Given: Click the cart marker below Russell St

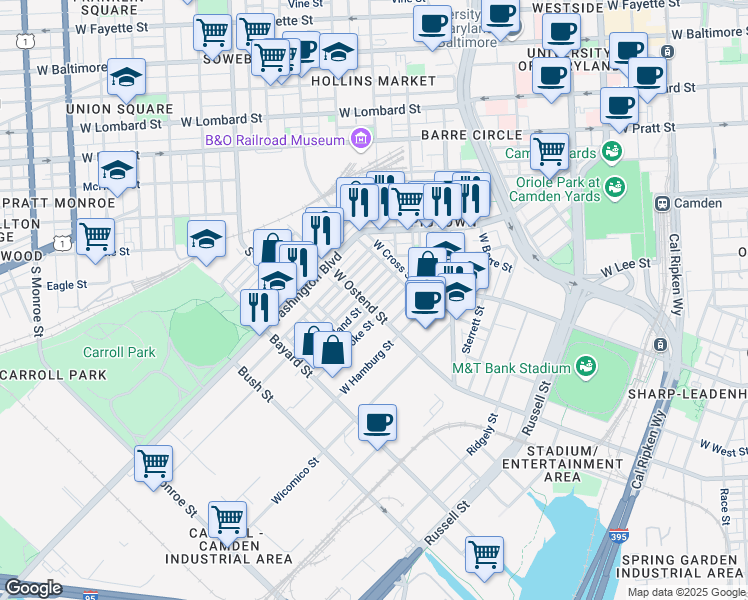Looking at the screenshot, I should (x=484, y=557).
